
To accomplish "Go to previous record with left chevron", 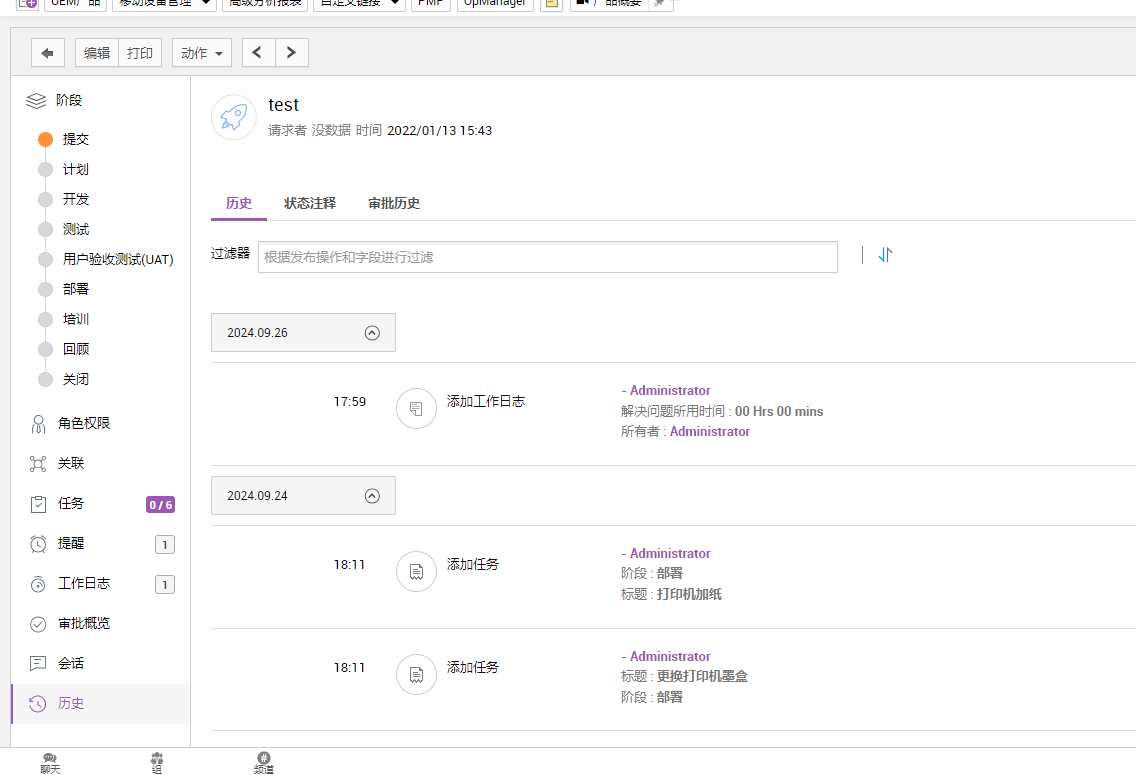I will tap(258, 53).
